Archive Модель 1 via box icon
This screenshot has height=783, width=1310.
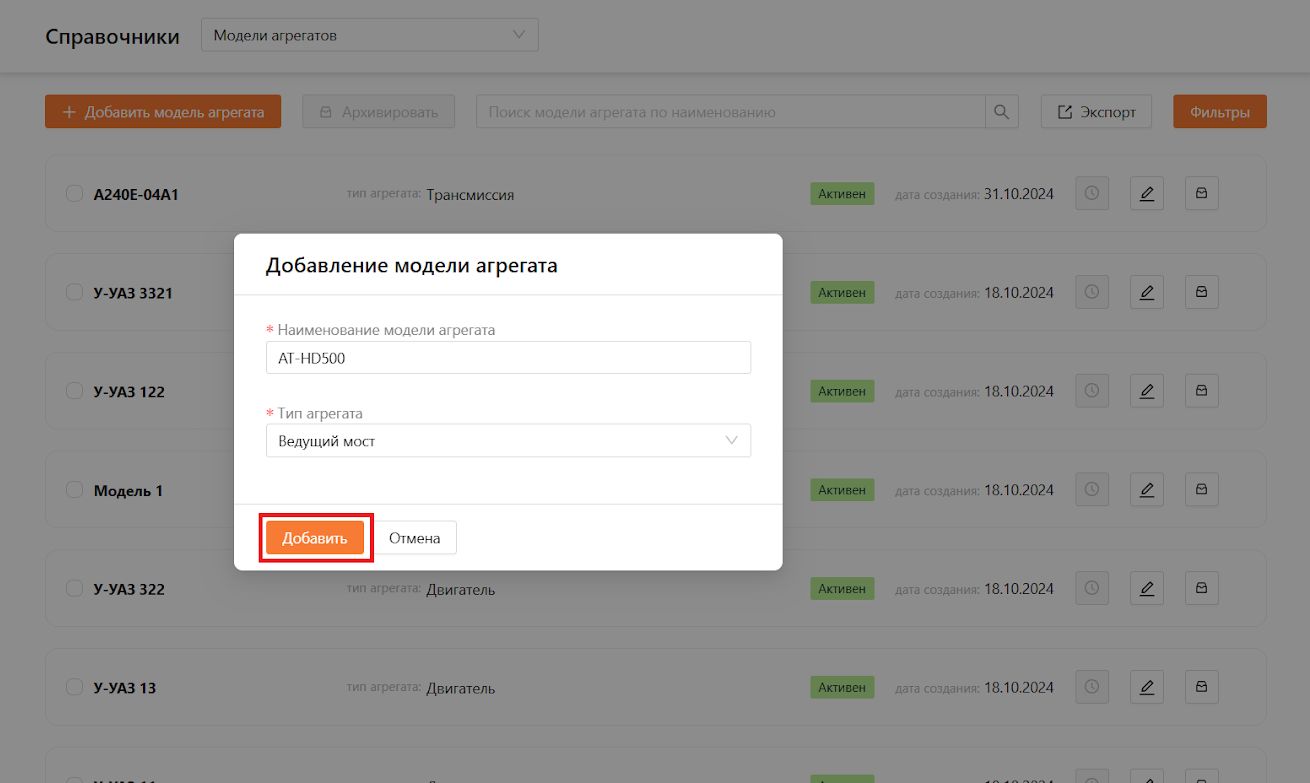(x=1202, y=490)
